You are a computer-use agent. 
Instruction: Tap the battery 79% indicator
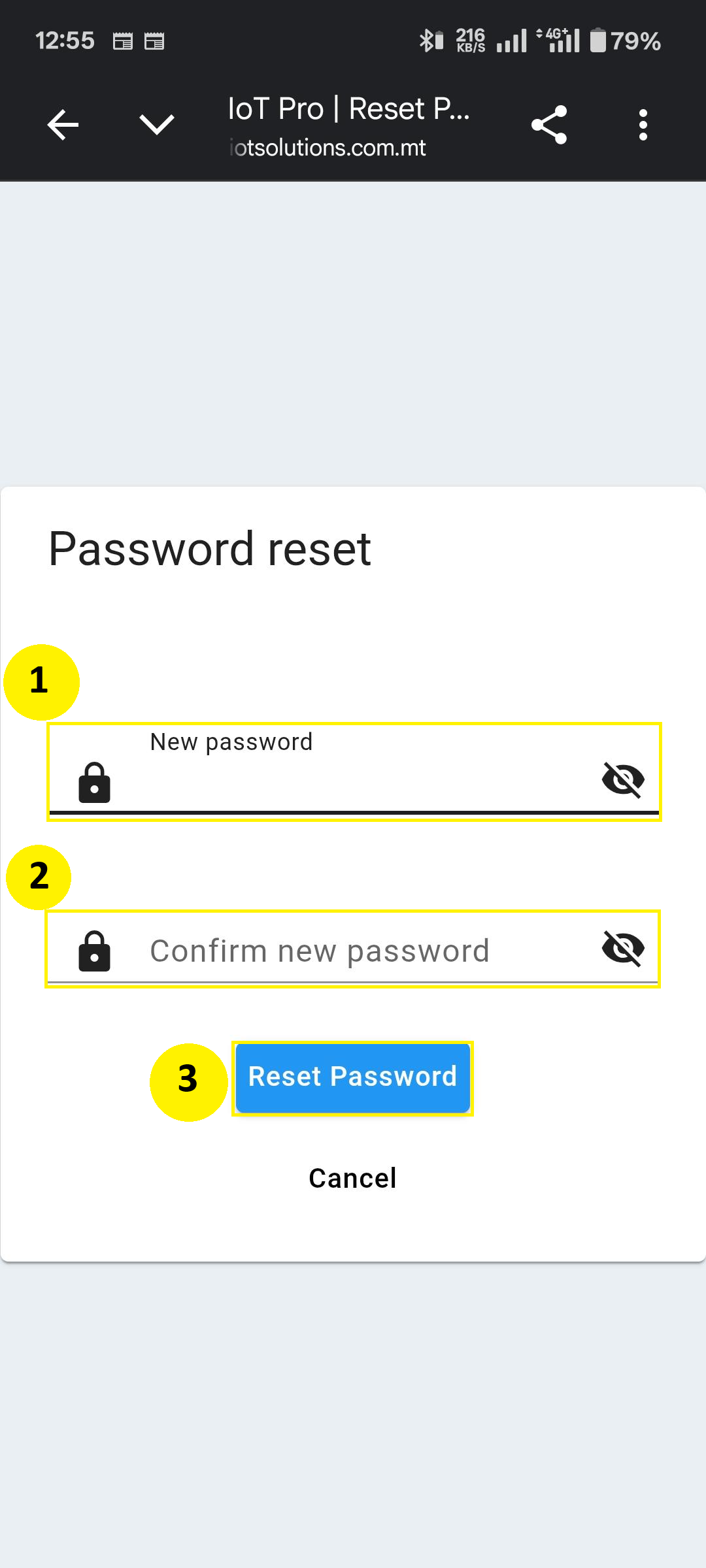(x=625, y=41)
